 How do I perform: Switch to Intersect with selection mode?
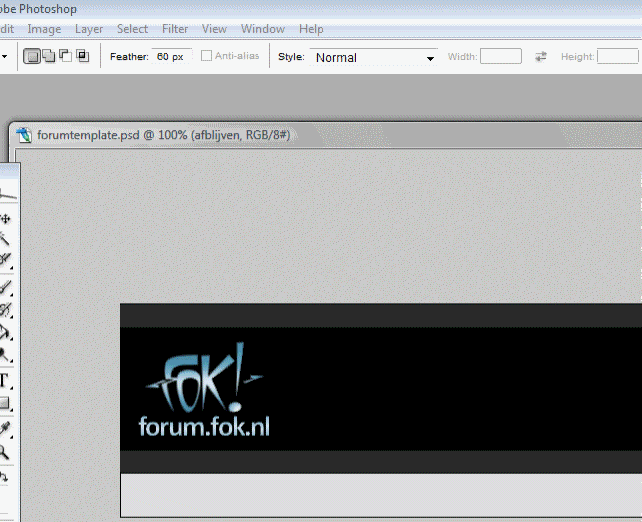coord(82,56)
